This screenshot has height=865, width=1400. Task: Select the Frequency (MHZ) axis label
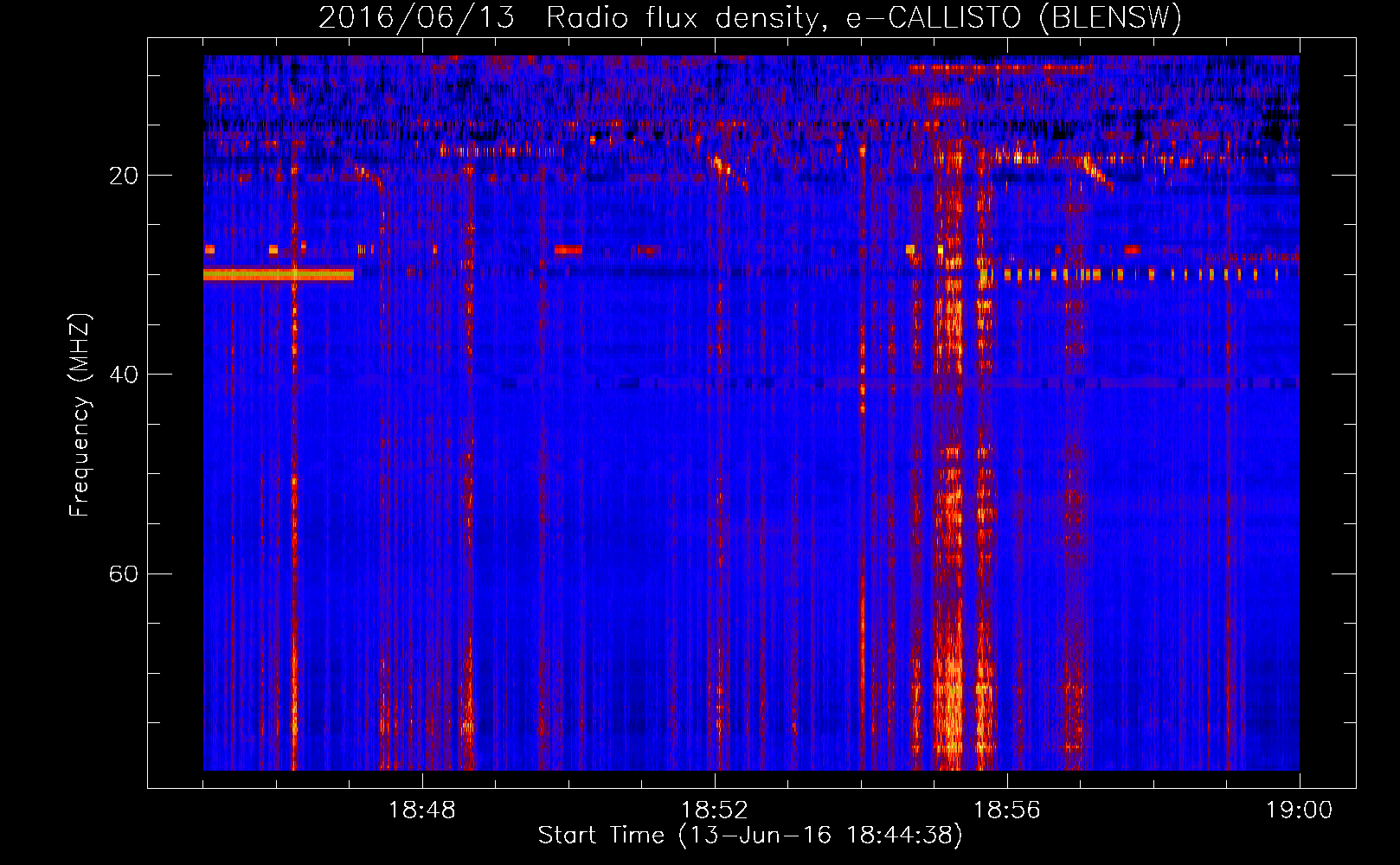[80, 415]
